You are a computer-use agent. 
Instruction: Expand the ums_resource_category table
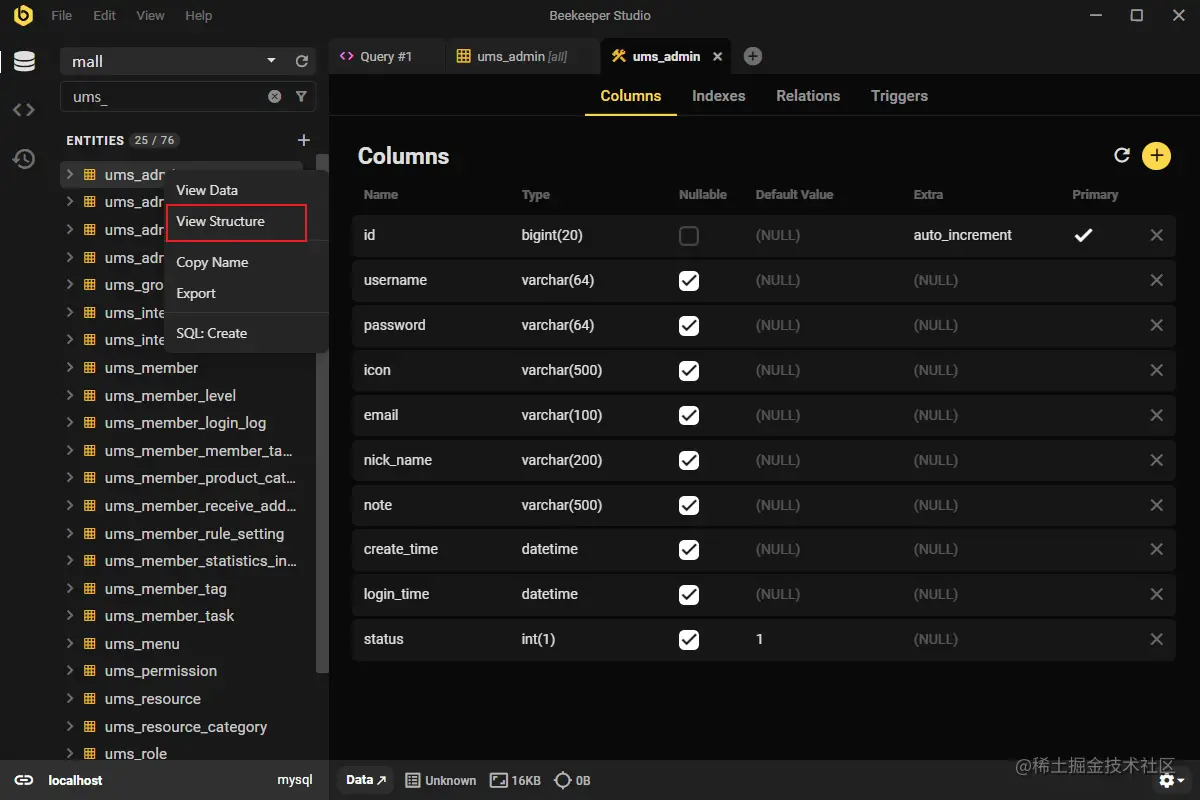point(70,727)
